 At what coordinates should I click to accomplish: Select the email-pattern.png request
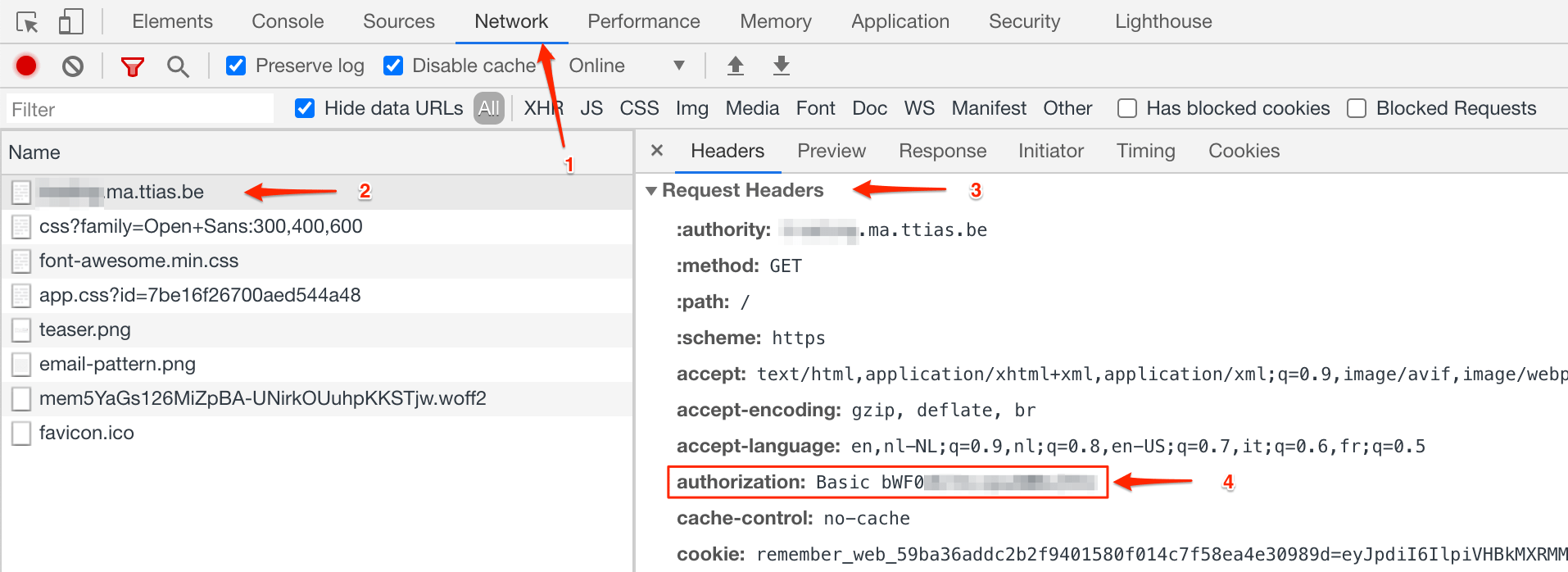(x=317, y=364)
